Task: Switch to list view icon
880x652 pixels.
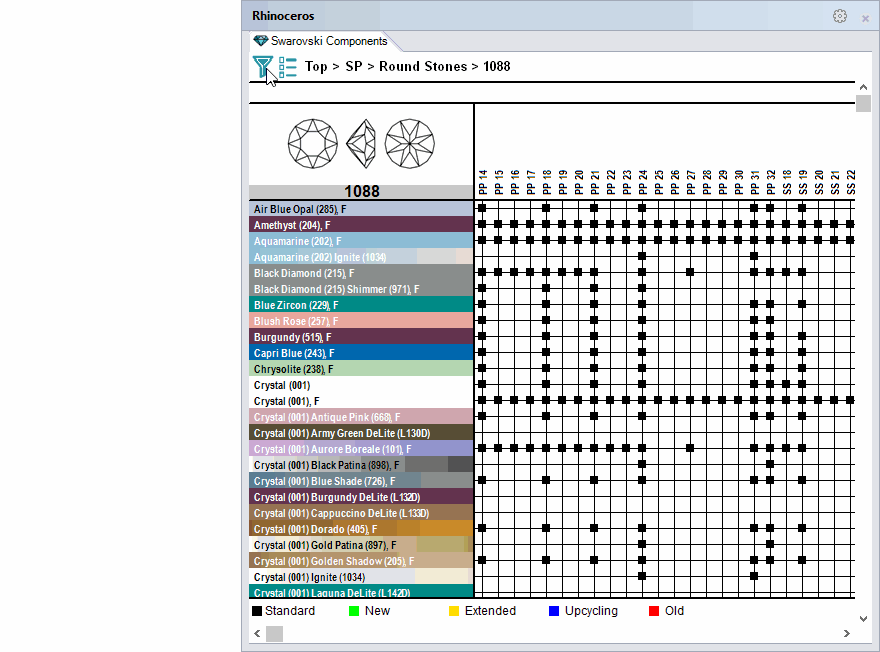Action: 288,67
